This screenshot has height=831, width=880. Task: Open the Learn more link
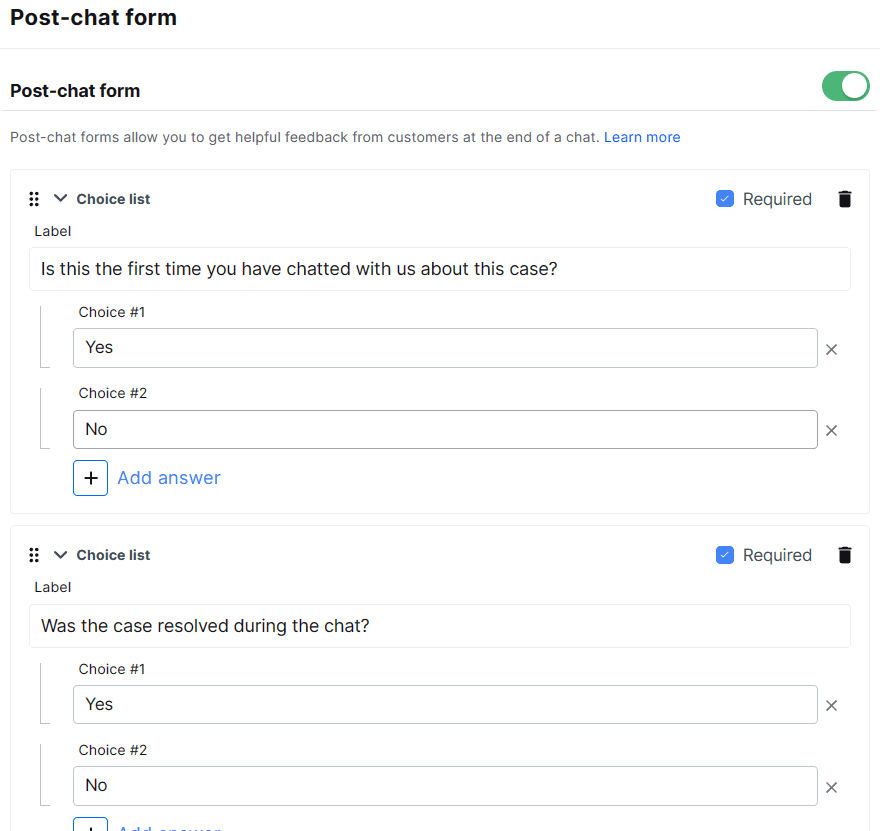click(642, 137)
